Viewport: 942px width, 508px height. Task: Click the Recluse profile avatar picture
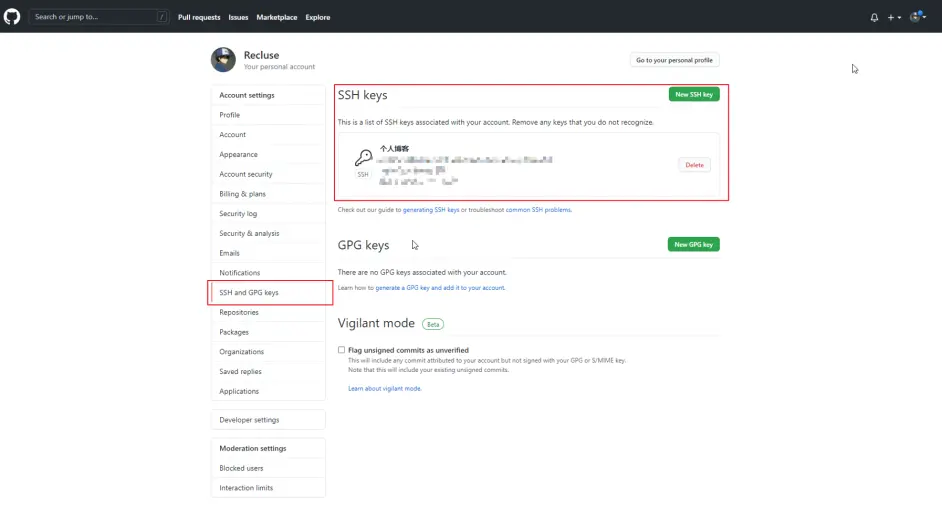[x=223, y=60]
